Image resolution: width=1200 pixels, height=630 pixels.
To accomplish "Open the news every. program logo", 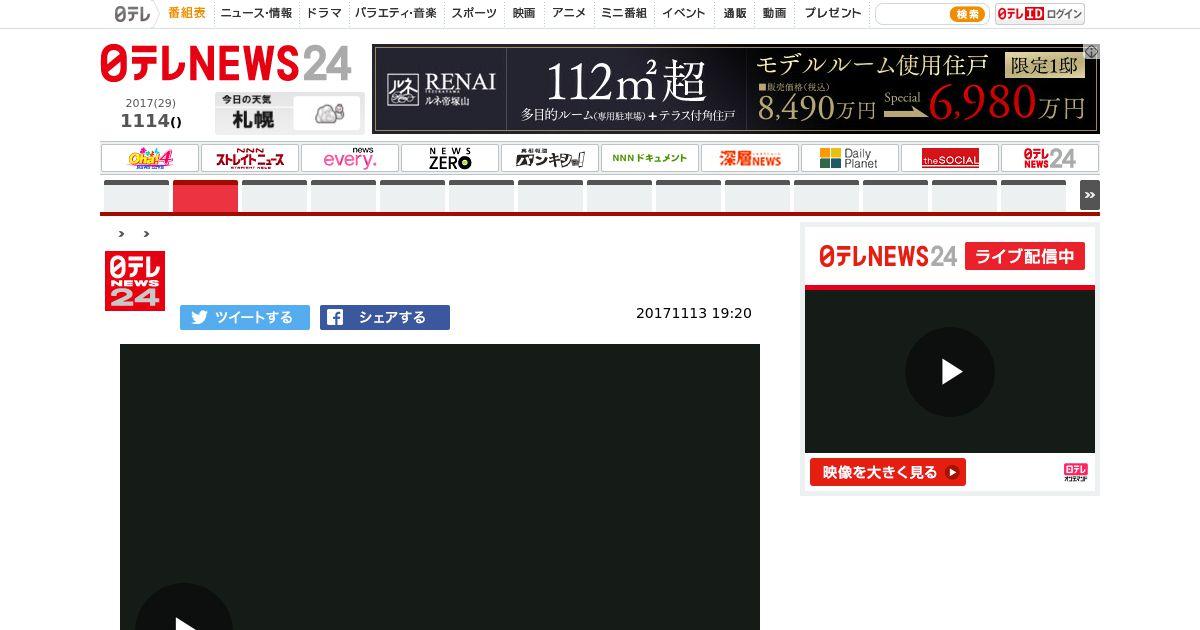I will point(350,158).
